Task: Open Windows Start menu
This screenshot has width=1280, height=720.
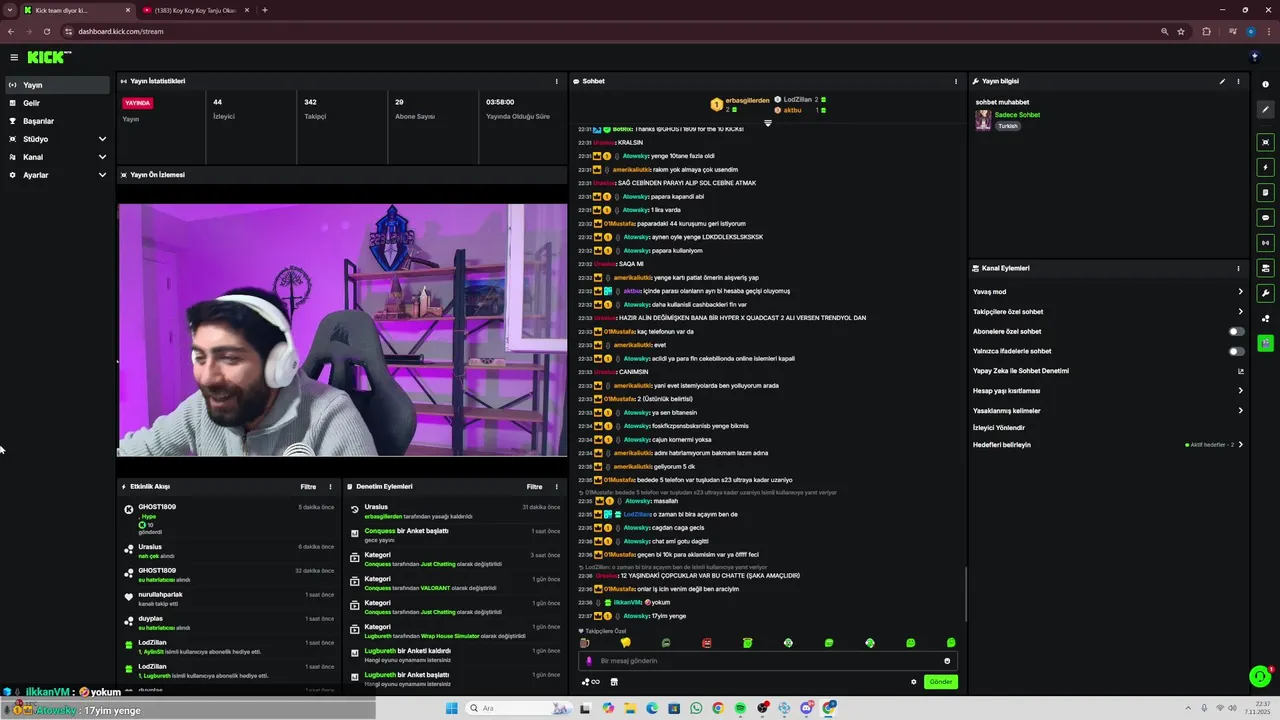Action: coord(451,708)
